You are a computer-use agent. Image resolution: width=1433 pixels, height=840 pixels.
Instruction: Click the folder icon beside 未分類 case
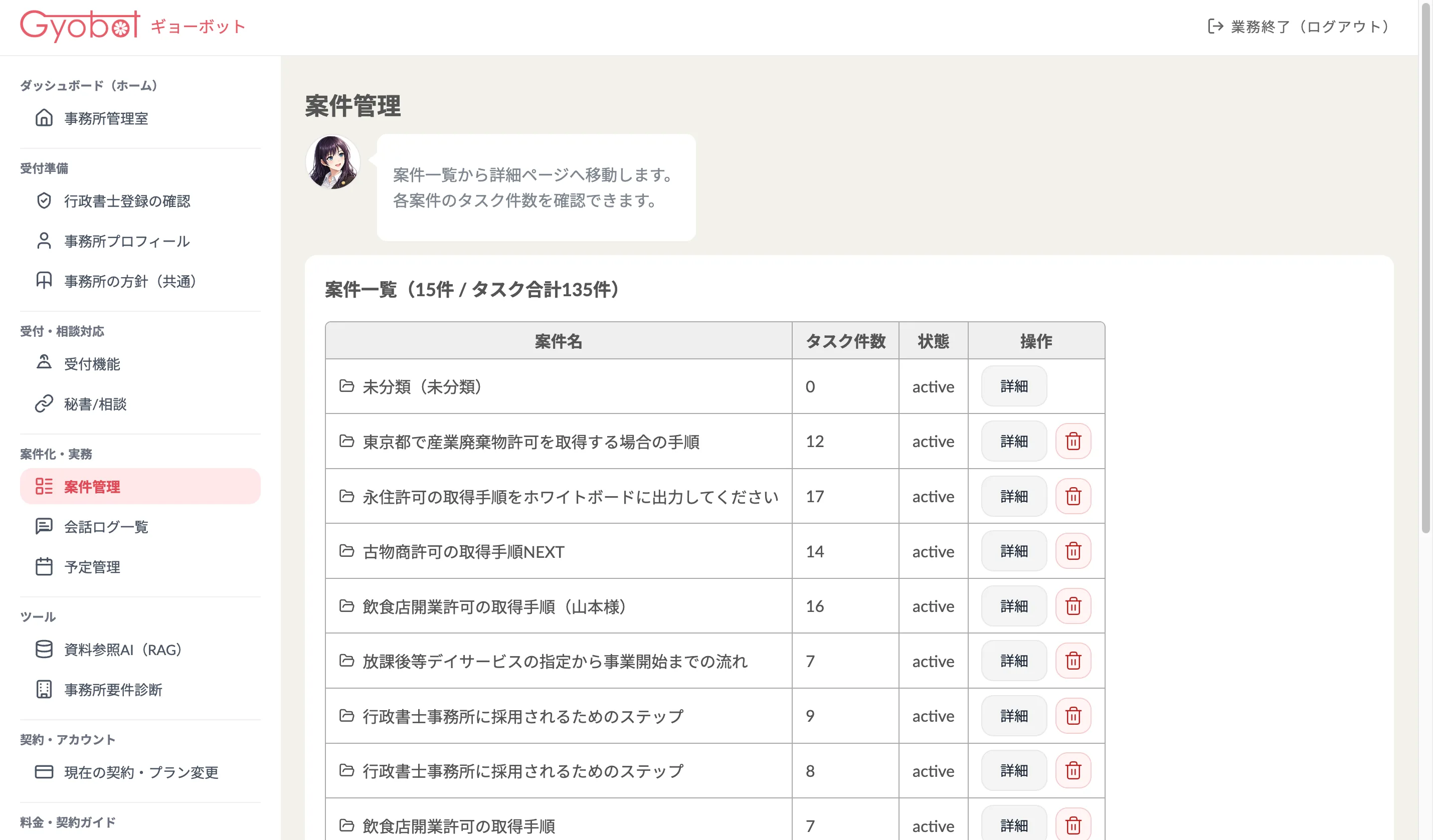point(346,386)
